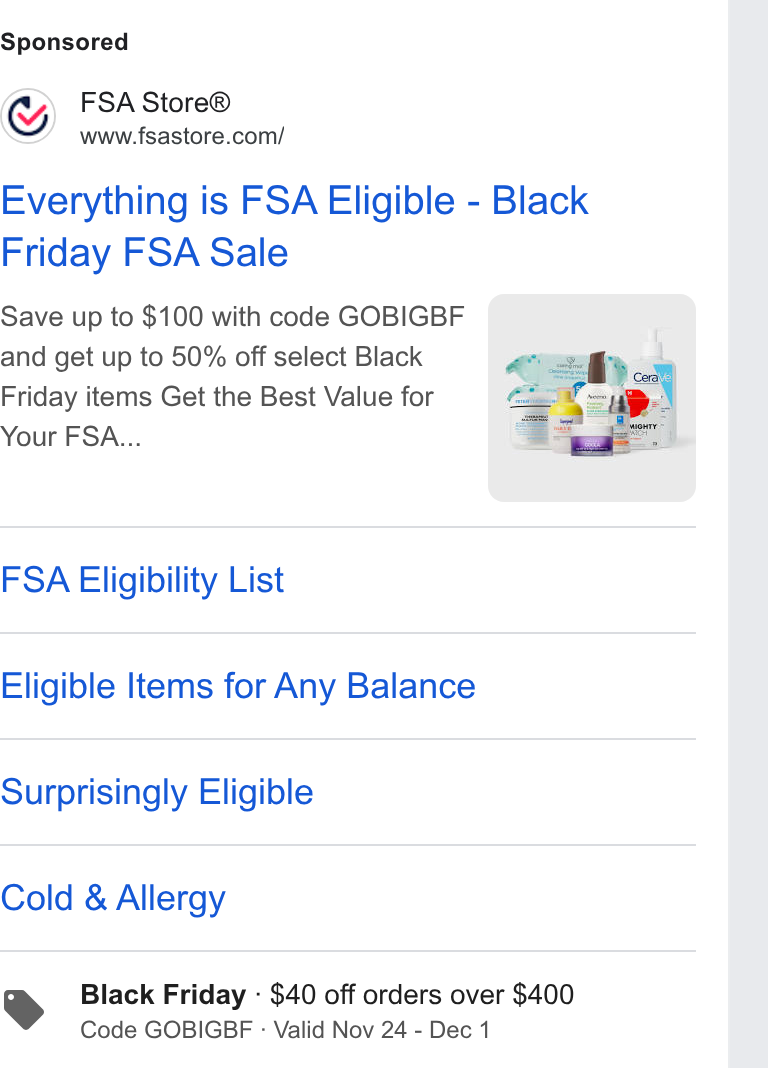Click the skincare products thumbnail image

(x=592, y=398)
